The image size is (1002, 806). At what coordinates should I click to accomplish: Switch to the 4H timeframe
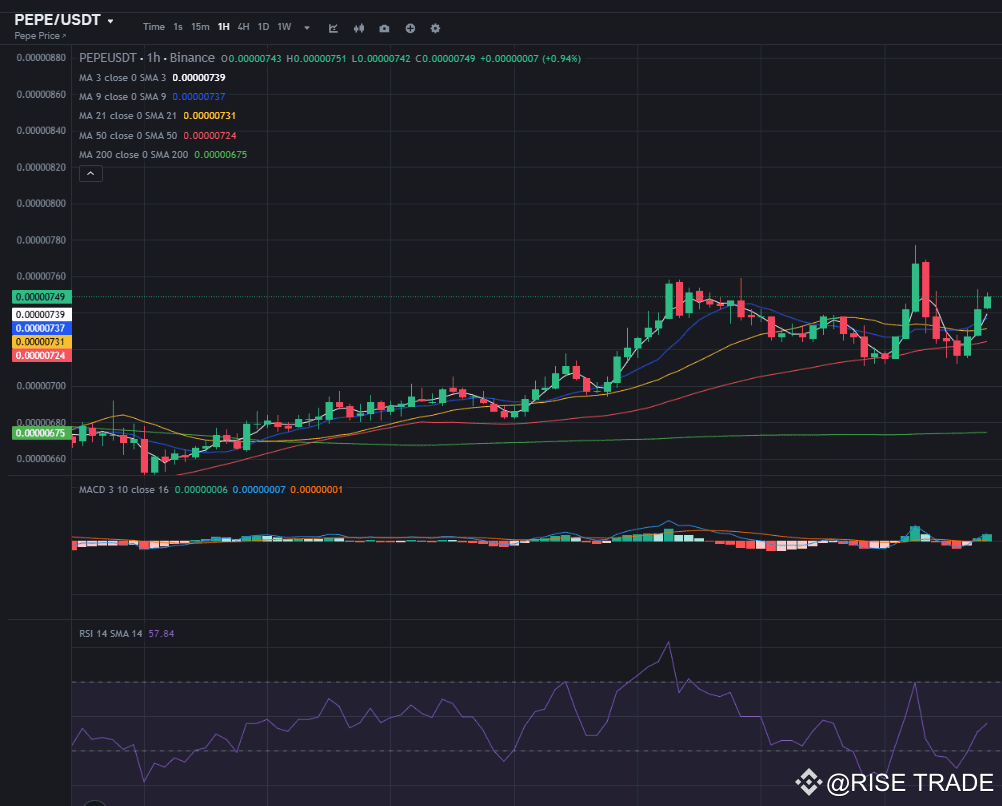[243, 27]
